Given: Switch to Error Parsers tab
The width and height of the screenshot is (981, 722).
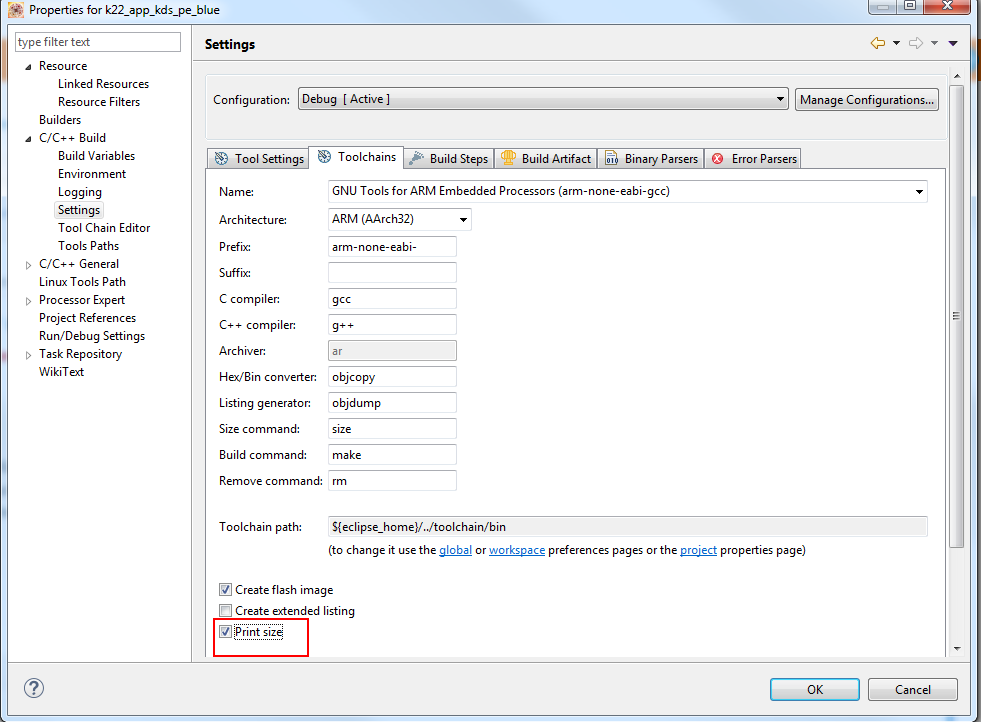Looking at the screenshot, I should pyautogui.click(x=753, y=158).
